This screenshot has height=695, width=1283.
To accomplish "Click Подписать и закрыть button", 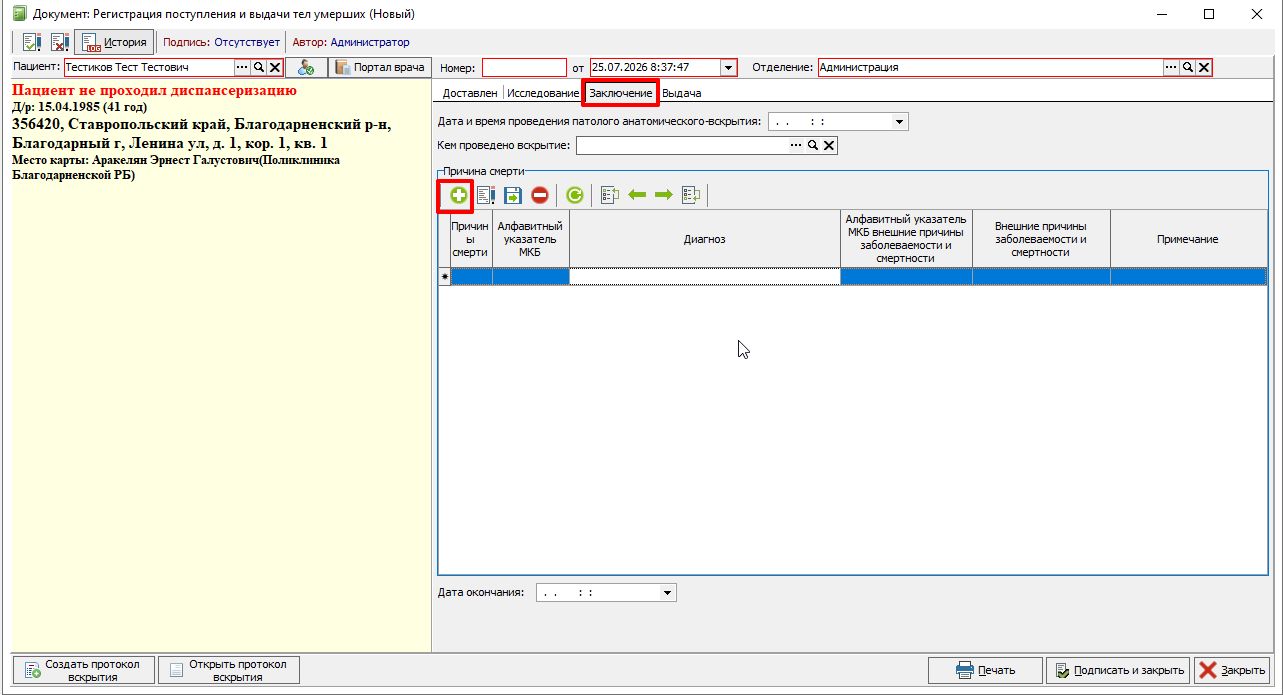I will tap(1118, 670).
